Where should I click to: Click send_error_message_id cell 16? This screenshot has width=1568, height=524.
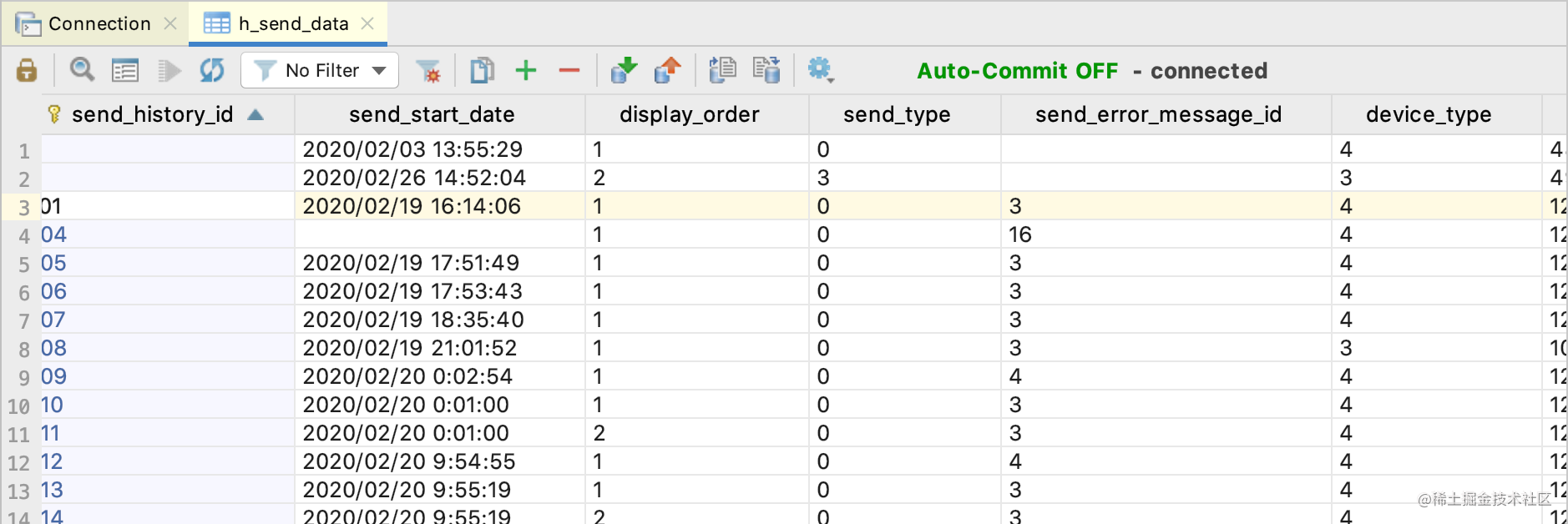pos(1166,234)
